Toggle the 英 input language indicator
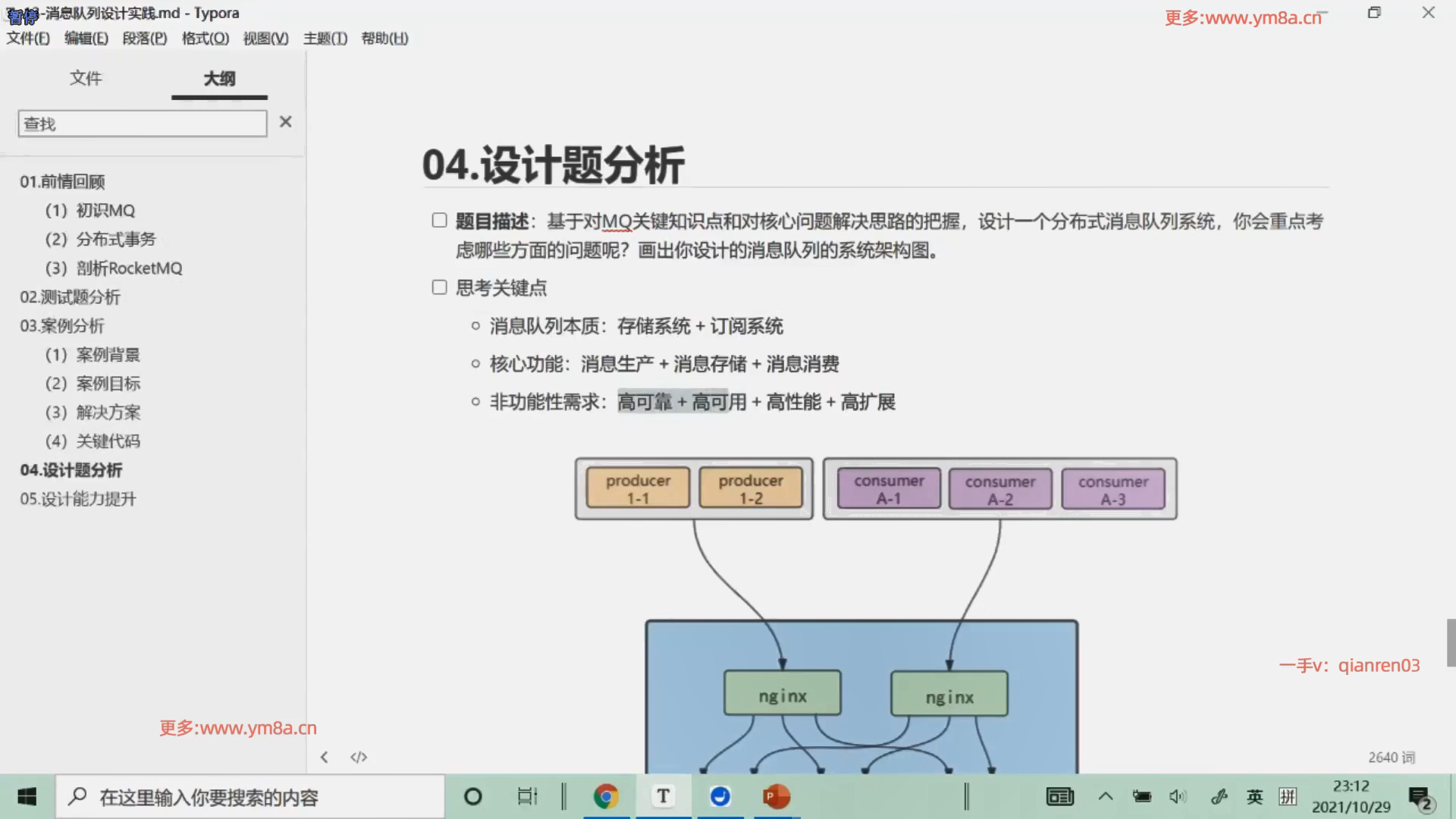The width and height of the screenshot is (1456, 819). coord(1254,796)
